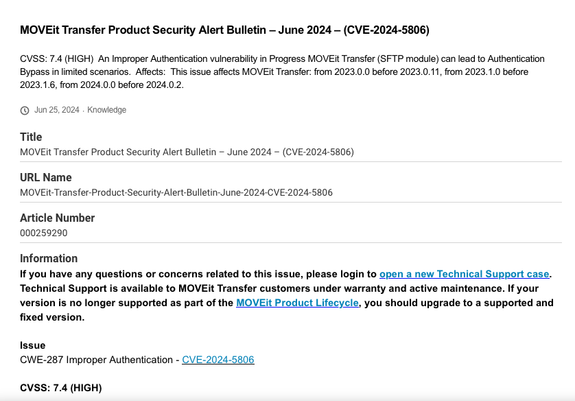Click the Title field label
Screen dimensions: 575x401
click(x=31, y=137)
